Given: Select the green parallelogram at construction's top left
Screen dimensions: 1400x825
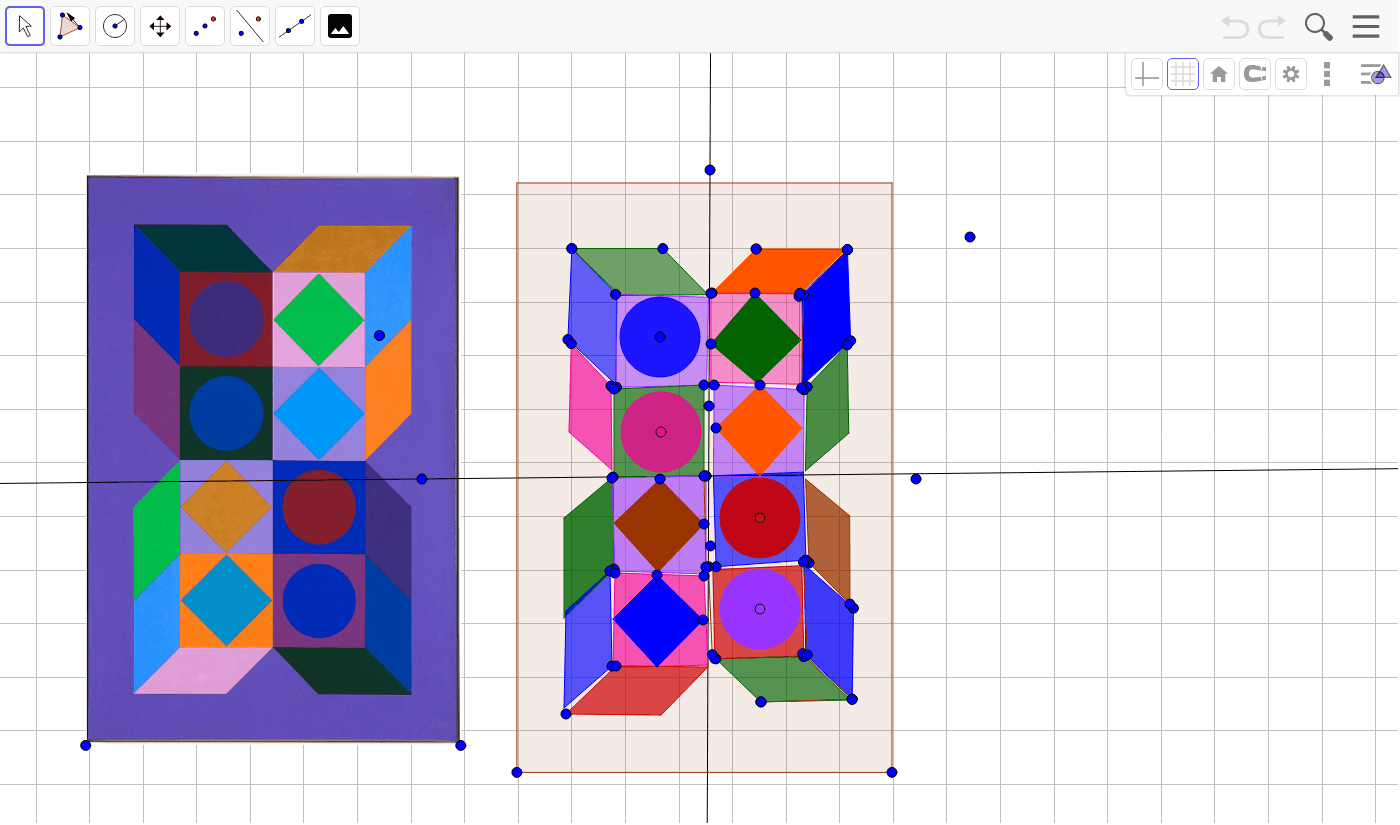Looking at the screenshot, I should pos(640,271).
